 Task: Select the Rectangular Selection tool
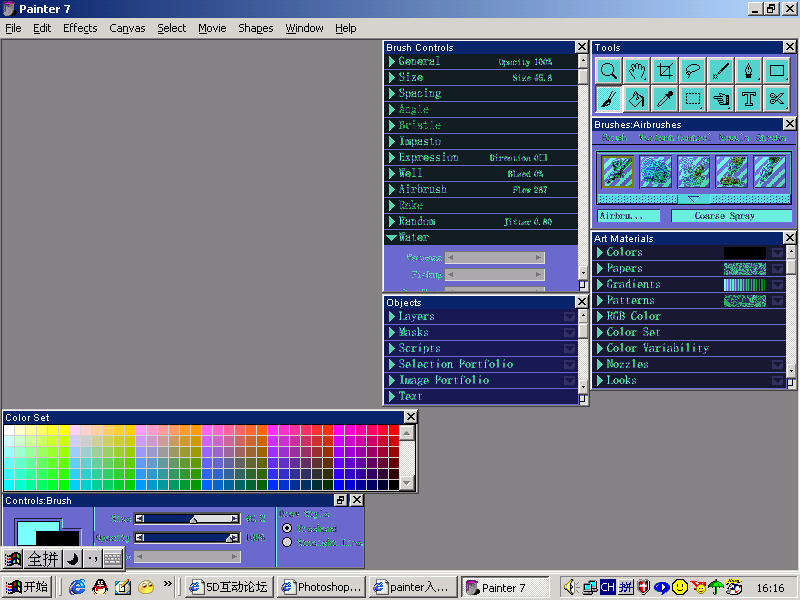[692, 99]
